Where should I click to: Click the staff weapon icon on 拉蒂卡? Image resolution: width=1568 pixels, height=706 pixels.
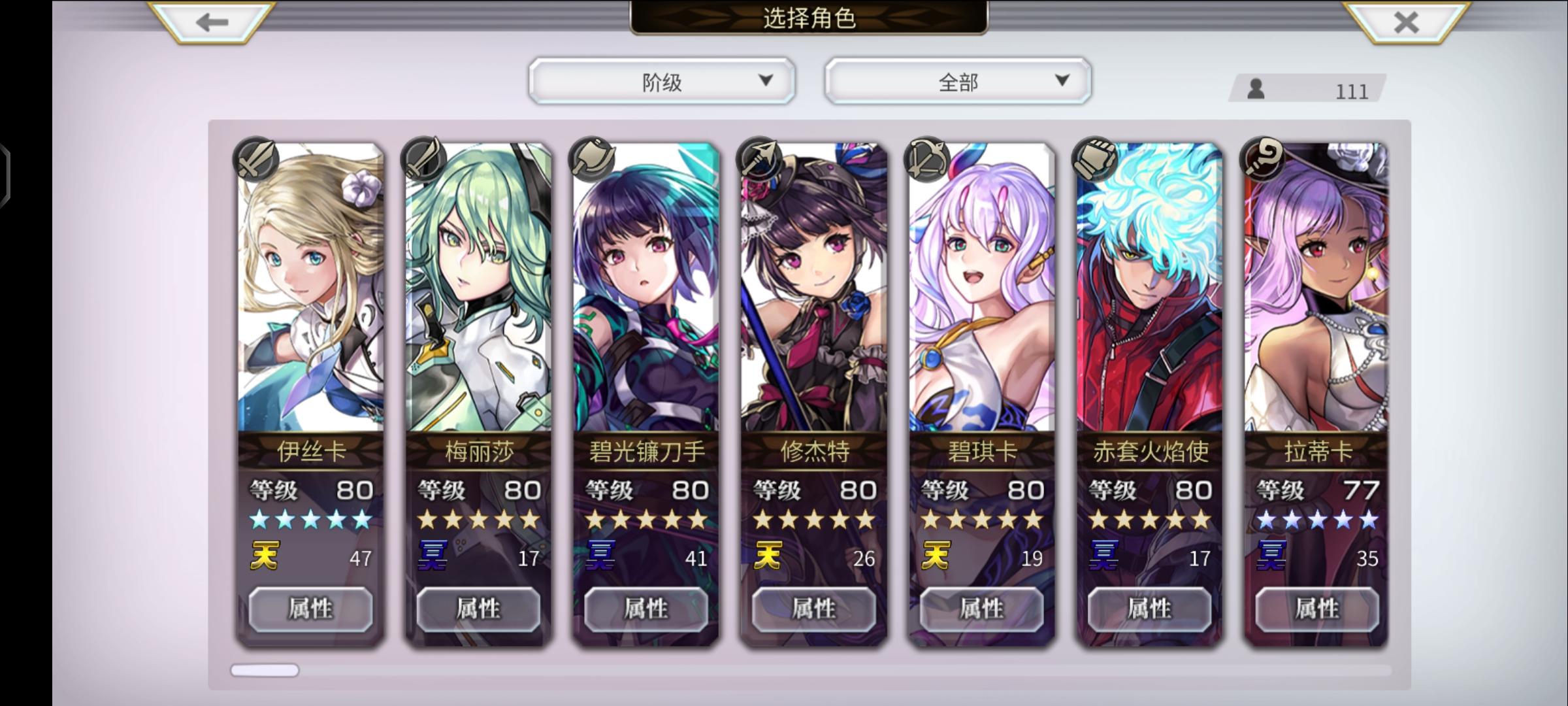pos(1263,159)
